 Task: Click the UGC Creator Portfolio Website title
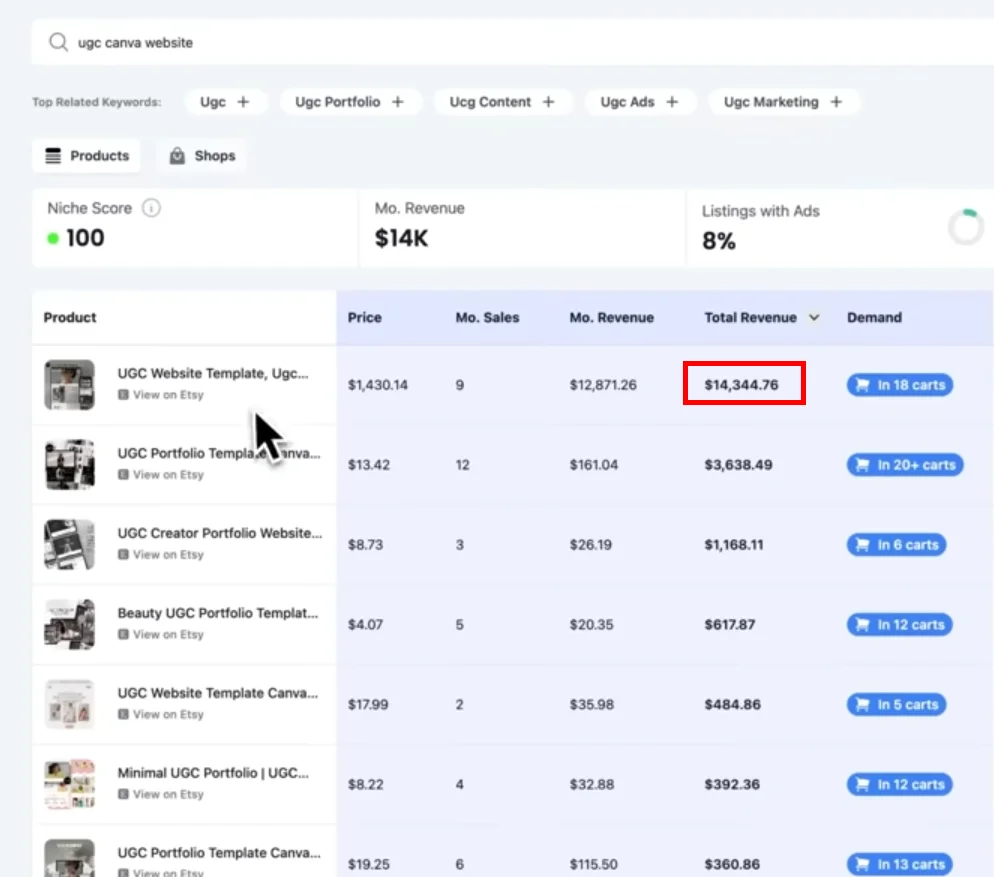pyautogui.click(x=219, y=533)
